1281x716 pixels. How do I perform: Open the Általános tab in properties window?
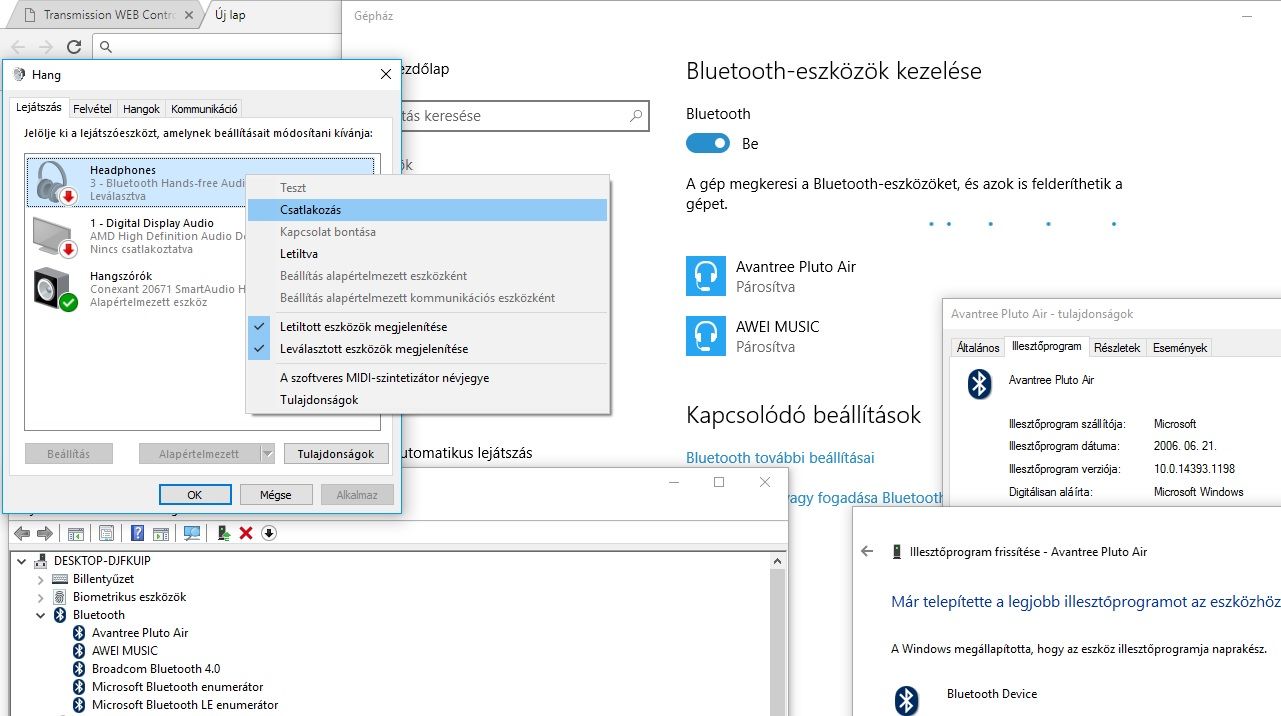click(978, 348)
